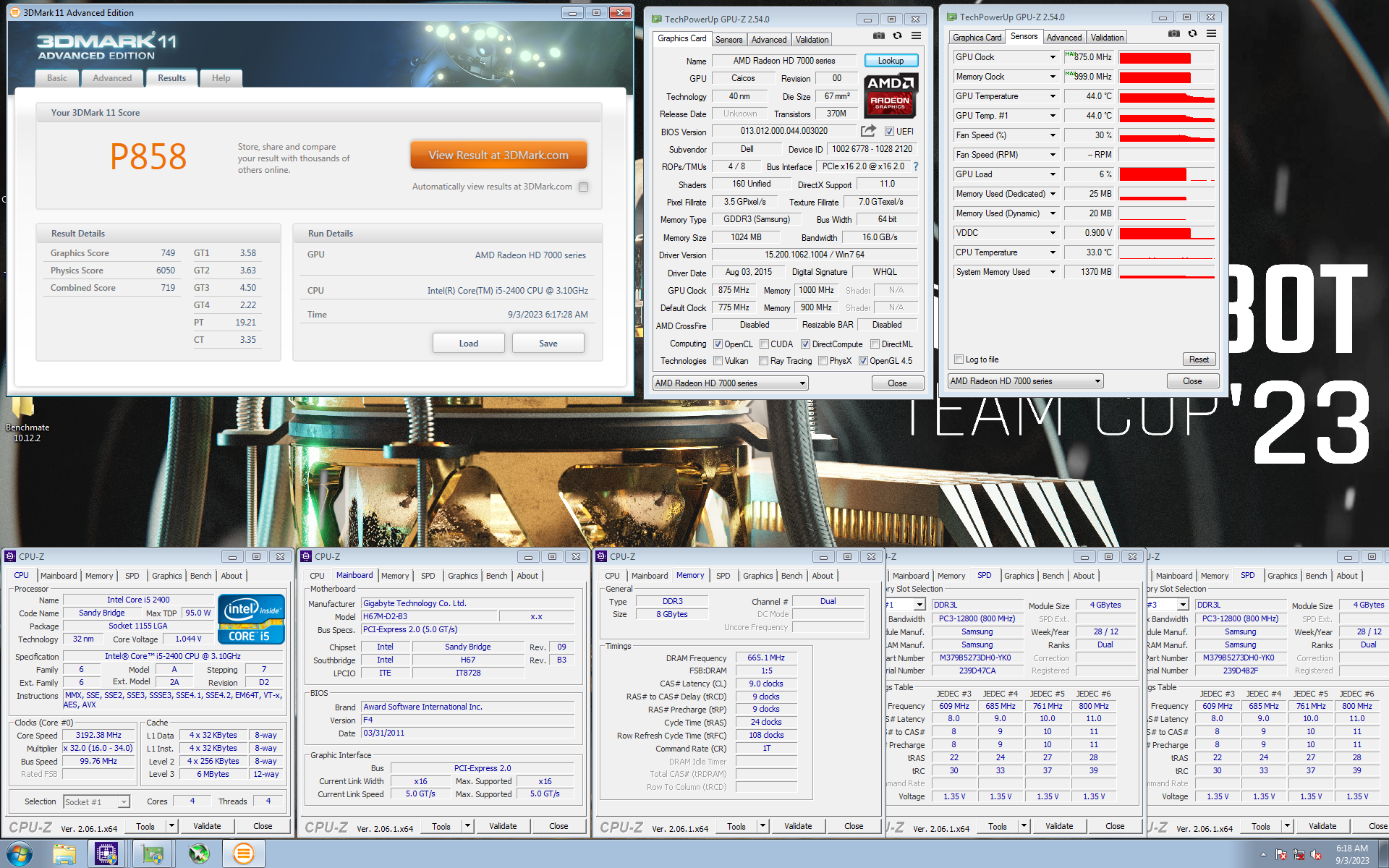The width and height of the screenshot is (1389, 868).
Task: Expand the GPU Load sensor dropdown
Action: click(1053, 174)
